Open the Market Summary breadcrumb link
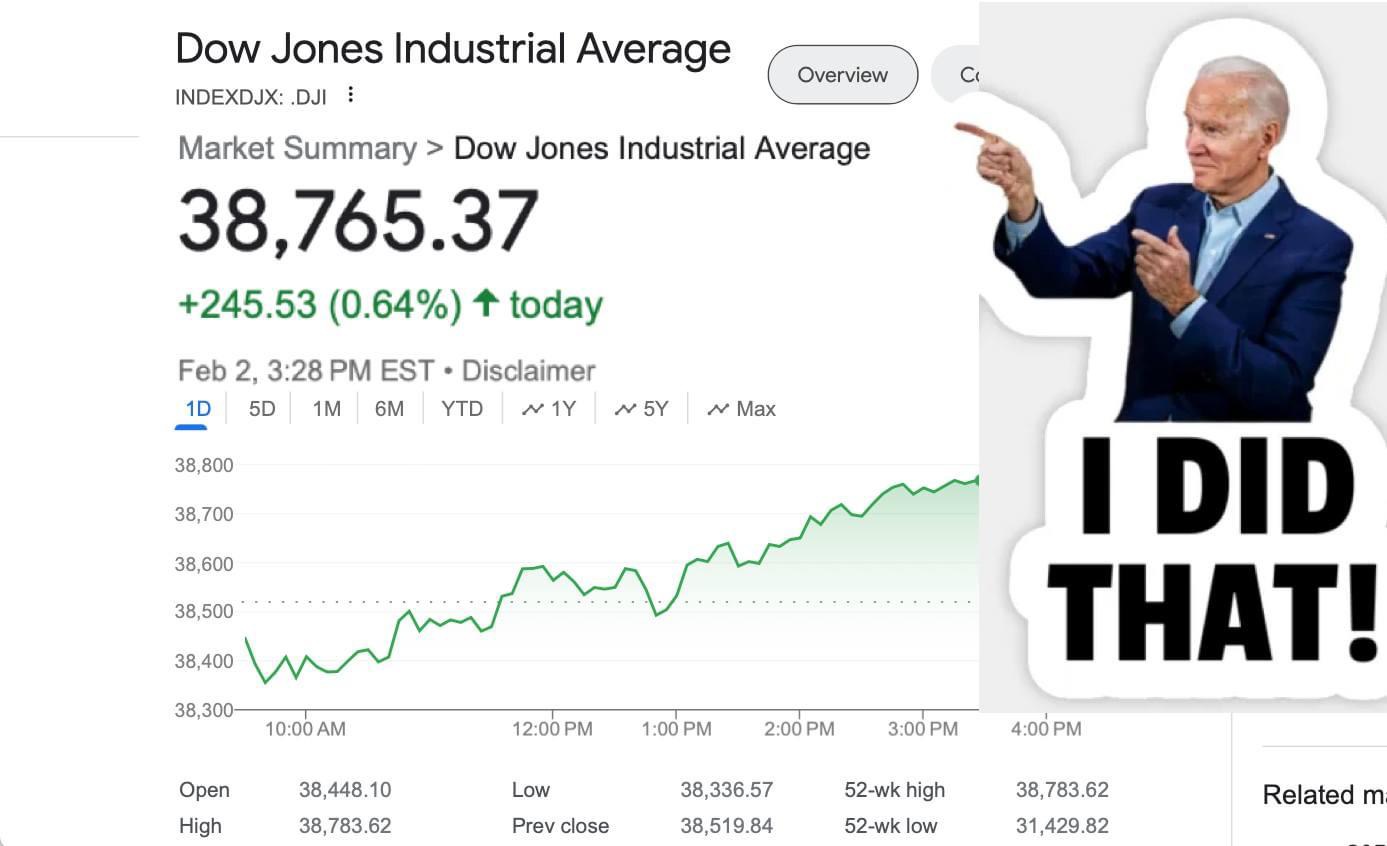 (x=297, y=149)
